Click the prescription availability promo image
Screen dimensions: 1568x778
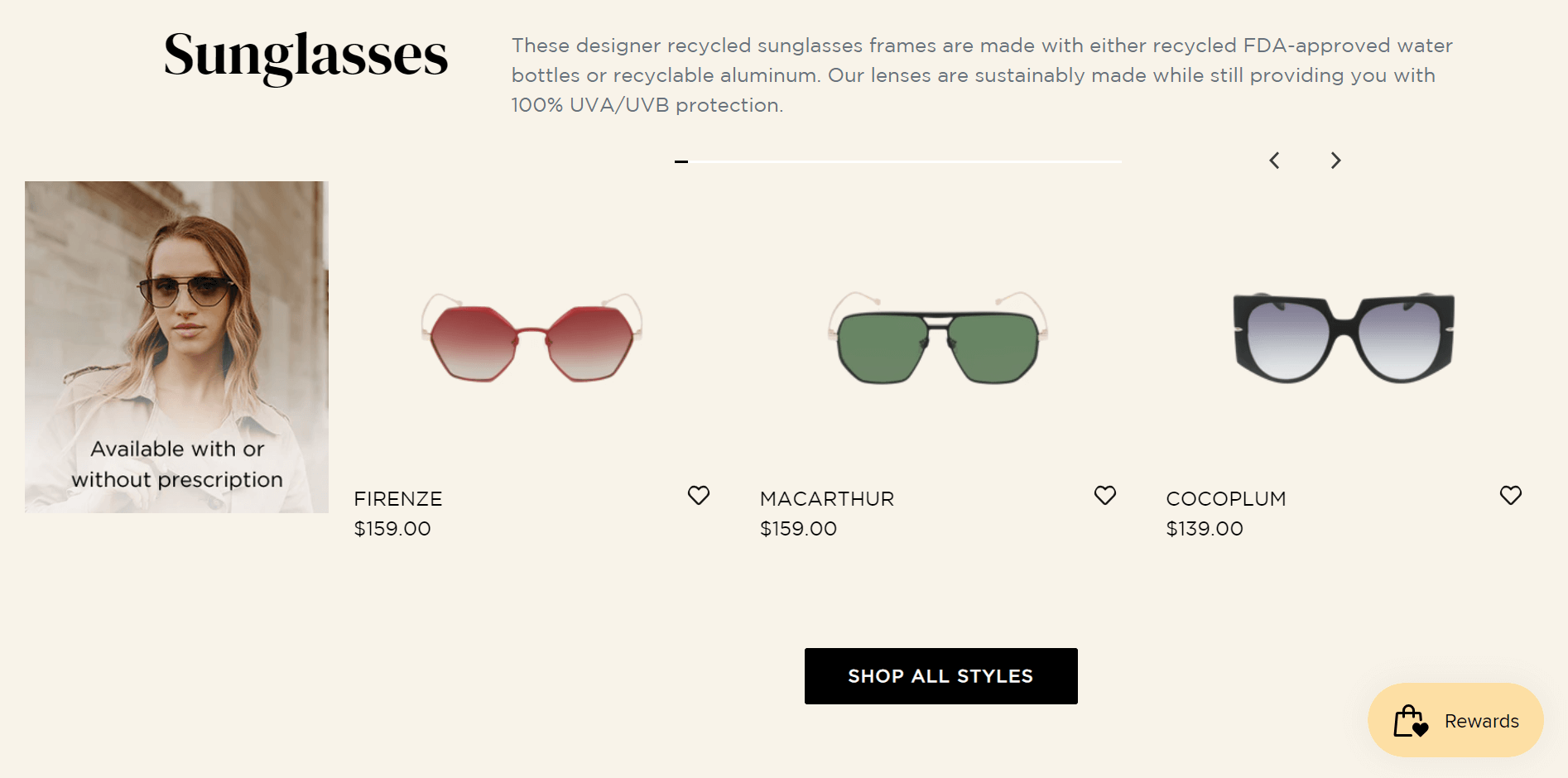176,347
